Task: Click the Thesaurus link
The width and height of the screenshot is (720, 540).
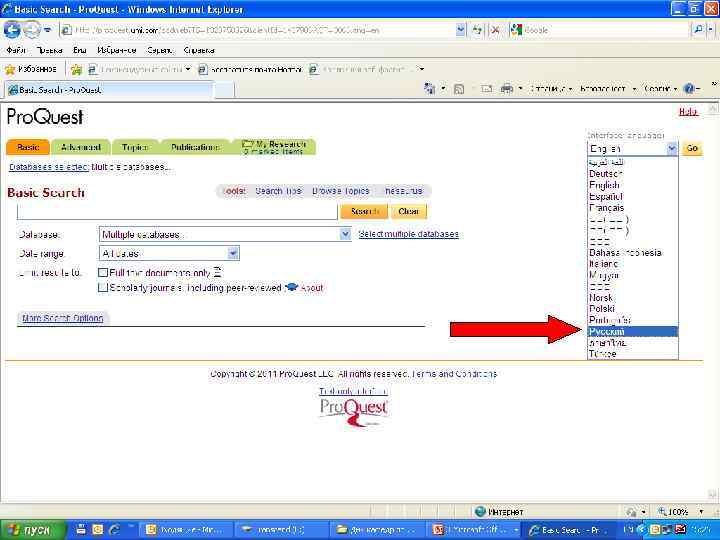Action: pyautogui.click(x=403, y=191)
